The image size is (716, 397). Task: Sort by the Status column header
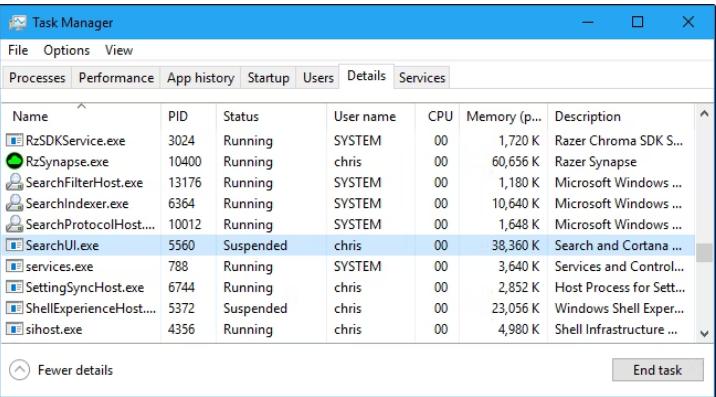click(x=271, y=116)
